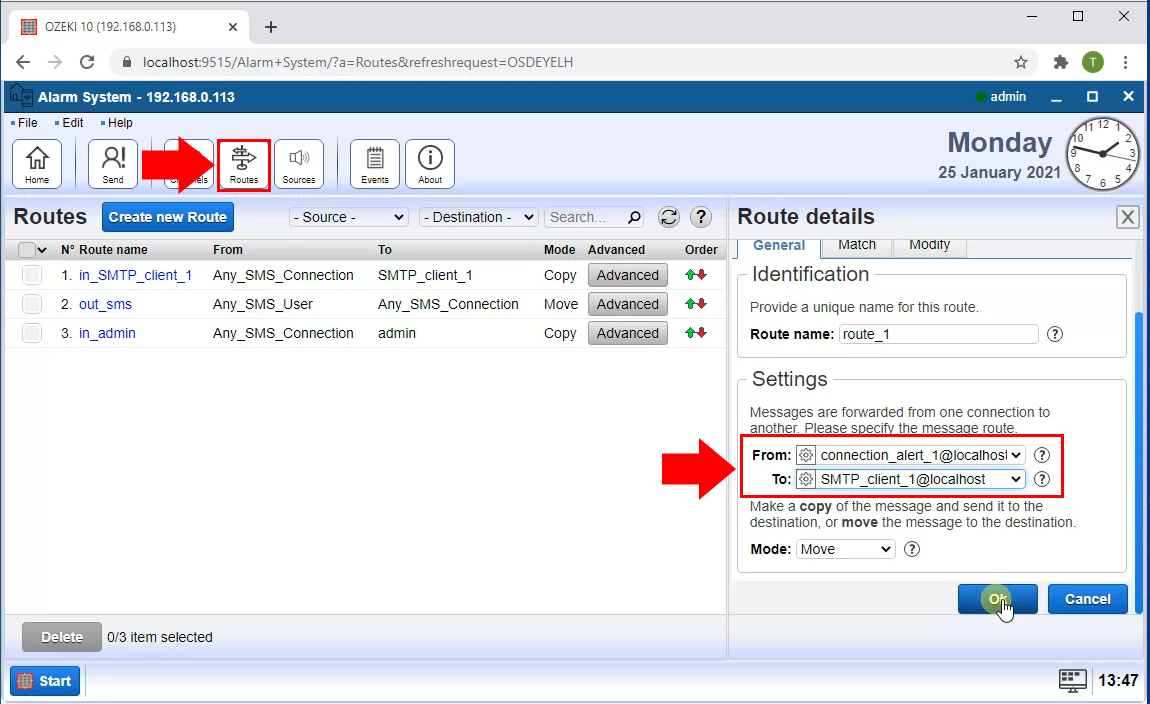Click the admin user indicator

1001,97
